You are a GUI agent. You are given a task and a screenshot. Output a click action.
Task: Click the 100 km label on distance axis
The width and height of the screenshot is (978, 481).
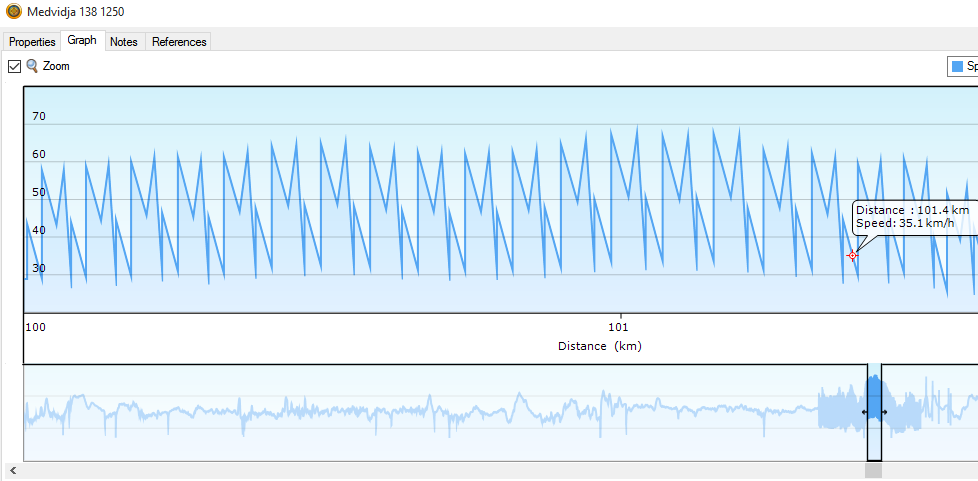tap(36, 327)
